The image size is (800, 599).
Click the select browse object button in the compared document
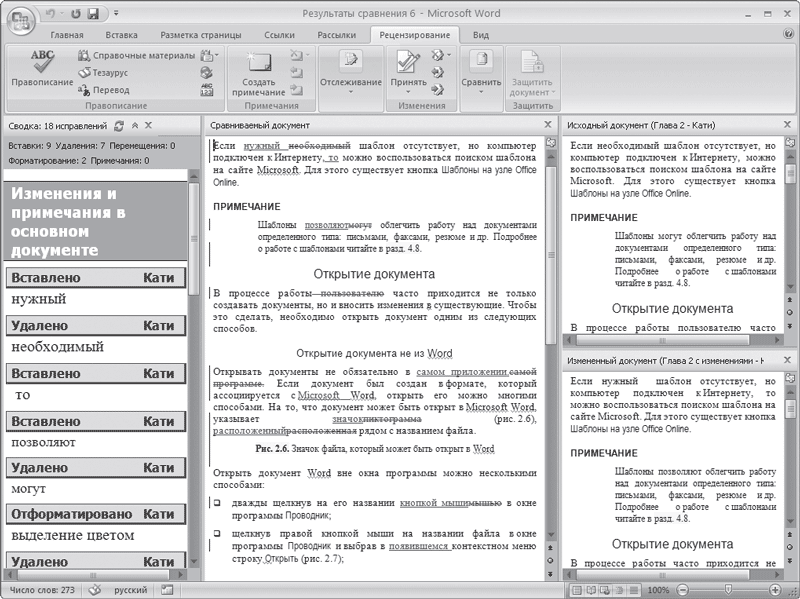(551, 560)
